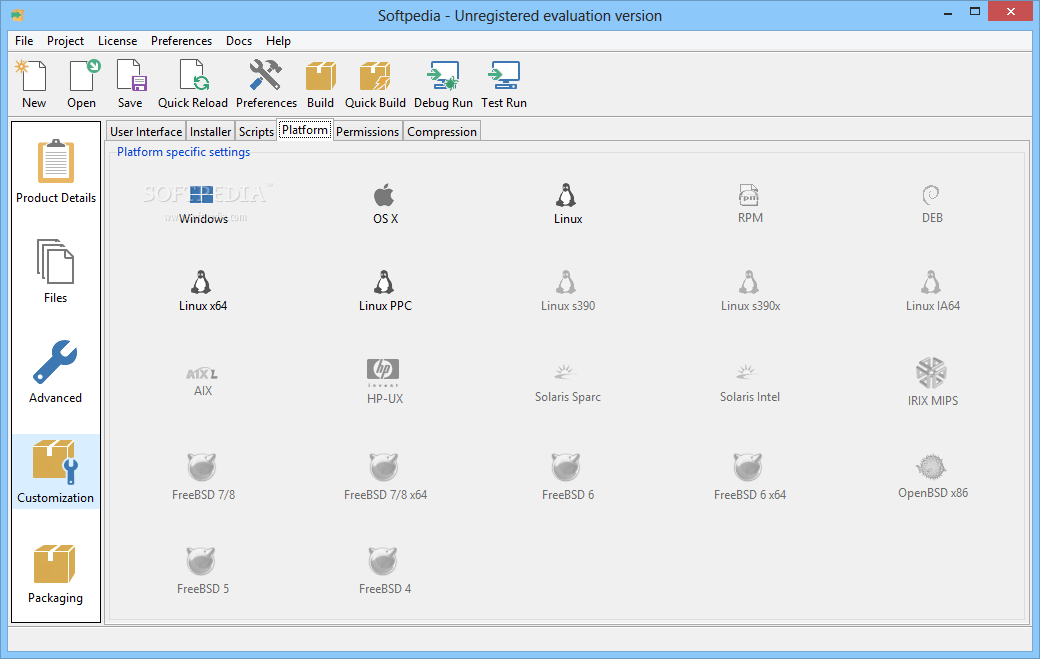The height and width of the screenshot is (659, 1040).
Task: Open the Product Details section in the sidebar
Action: pos(56,172)
